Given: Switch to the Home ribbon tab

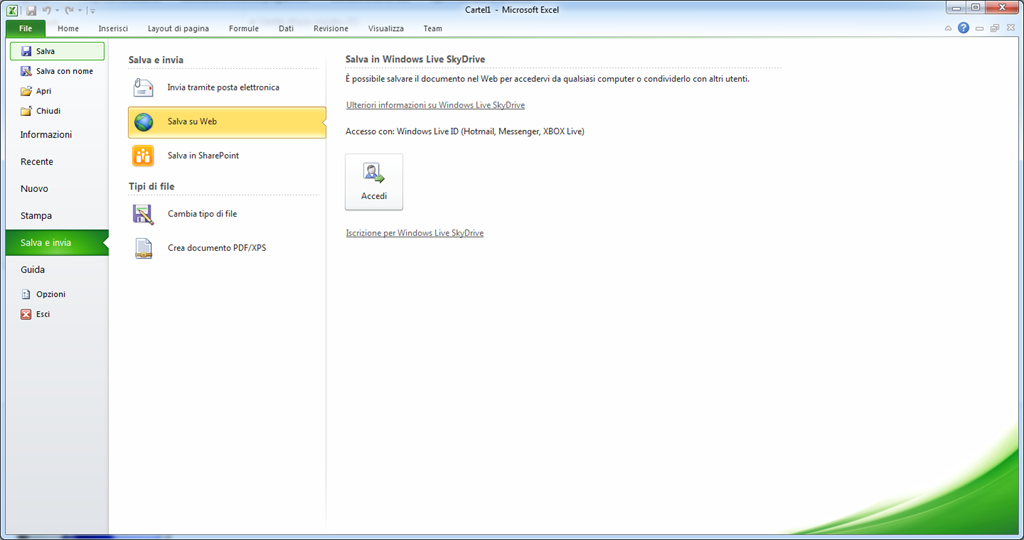Looking at the screenshot, I should pos(68,29).
